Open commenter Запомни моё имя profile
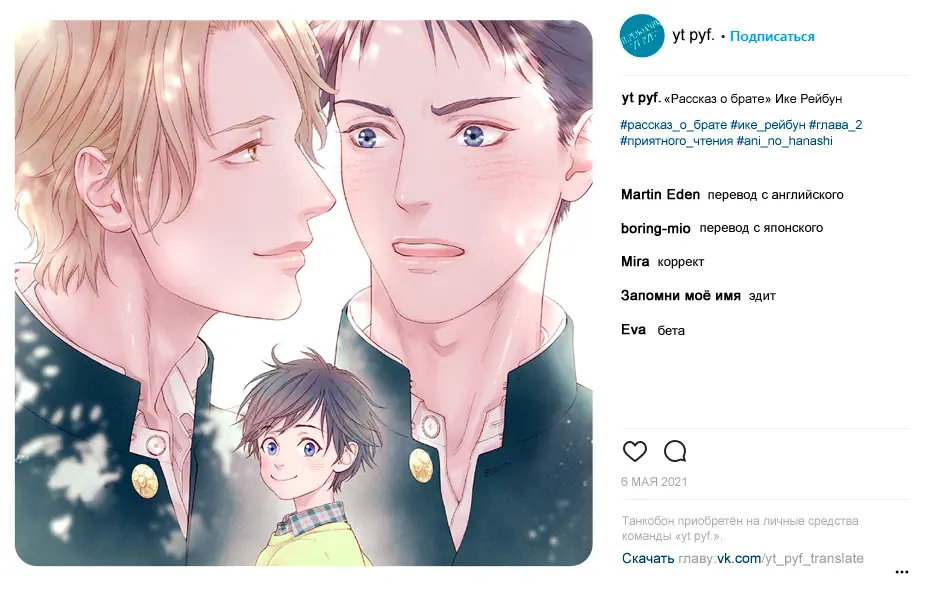This screenshot has height=589, width=928. (681, 295)
